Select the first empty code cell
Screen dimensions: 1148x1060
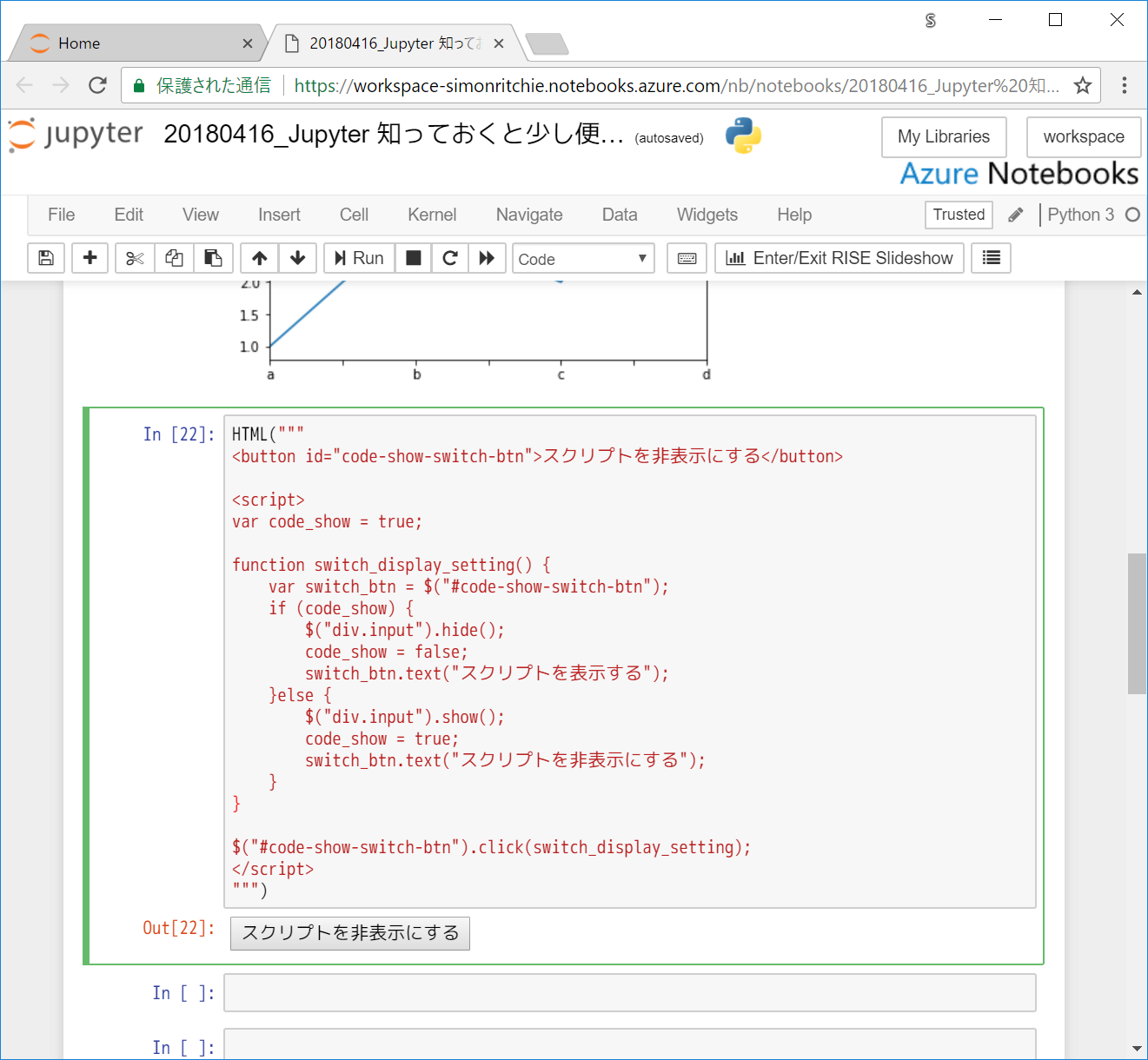[x=630, y=992]
